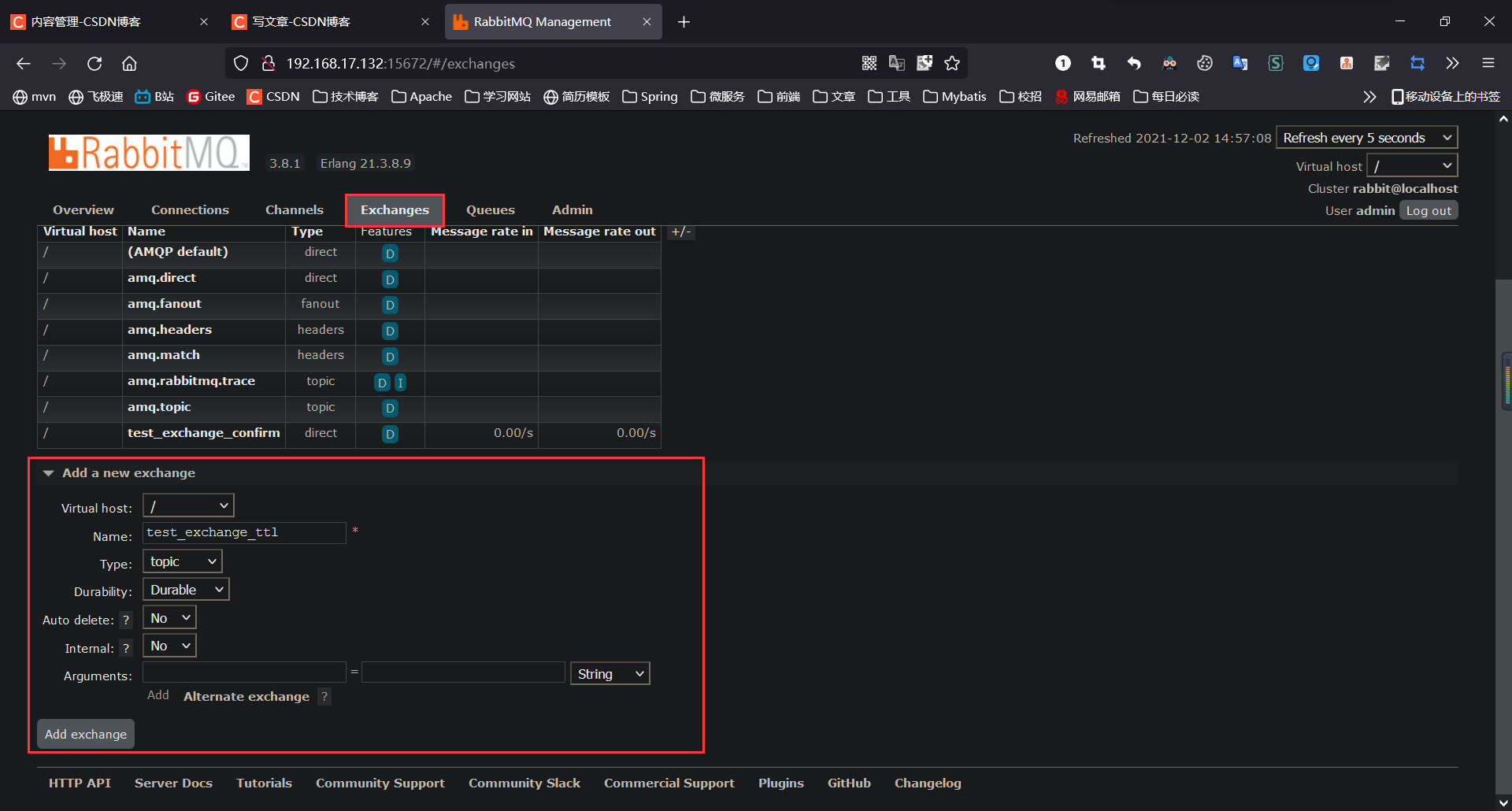
Task: Click the insecure connection lock icon
Action: (268, 64)
